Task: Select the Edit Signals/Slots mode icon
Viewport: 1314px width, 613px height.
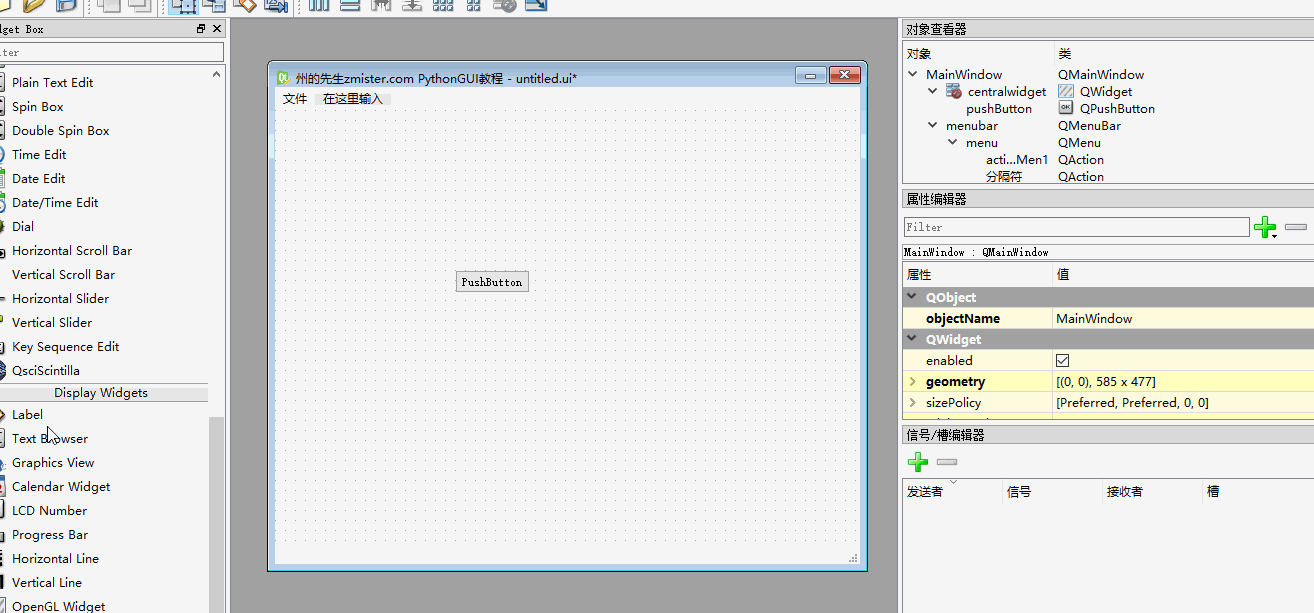Action: coord(213,6)
